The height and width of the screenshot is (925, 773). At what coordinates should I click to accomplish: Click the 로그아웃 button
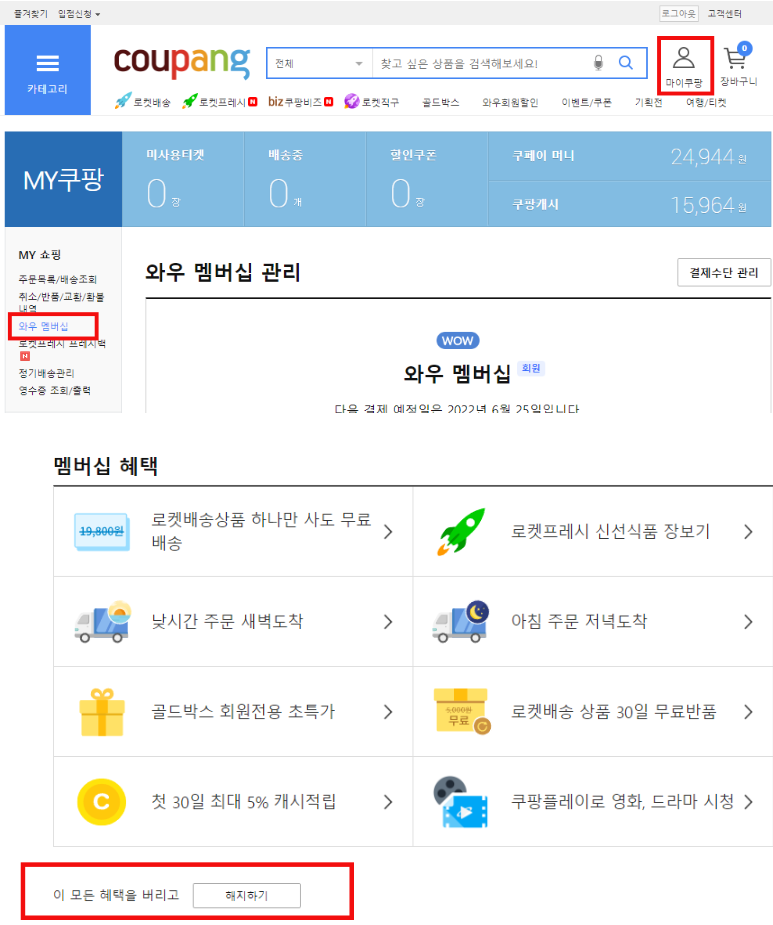679,13
